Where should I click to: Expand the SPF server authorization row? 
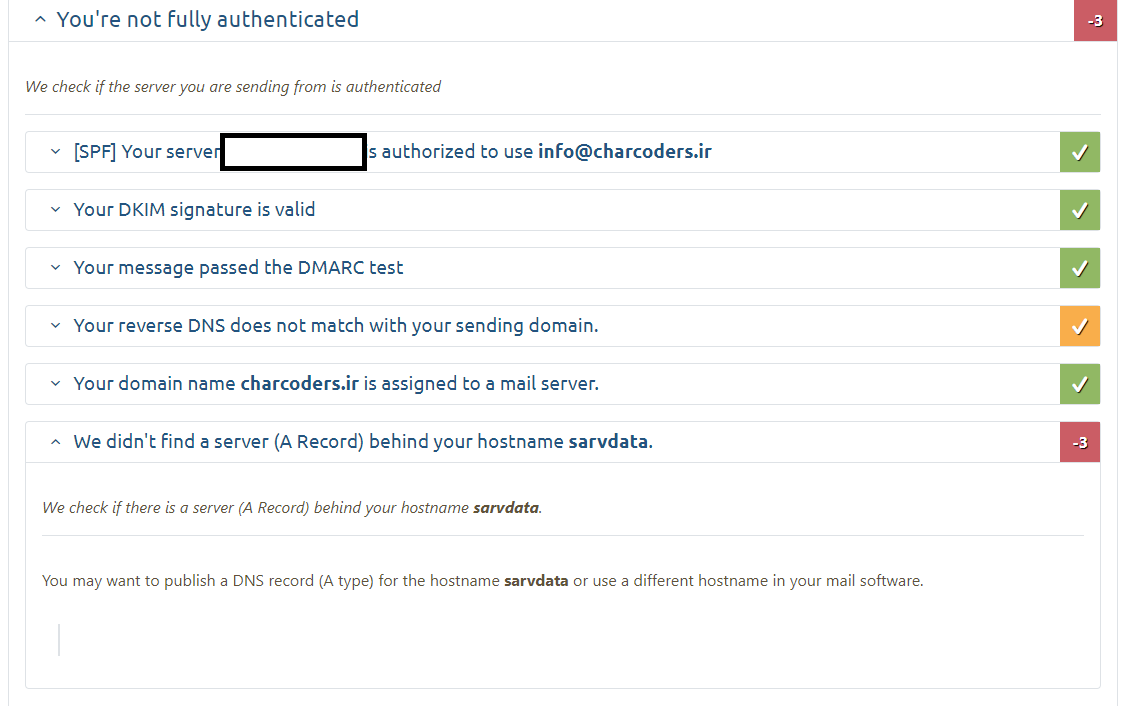56,152
